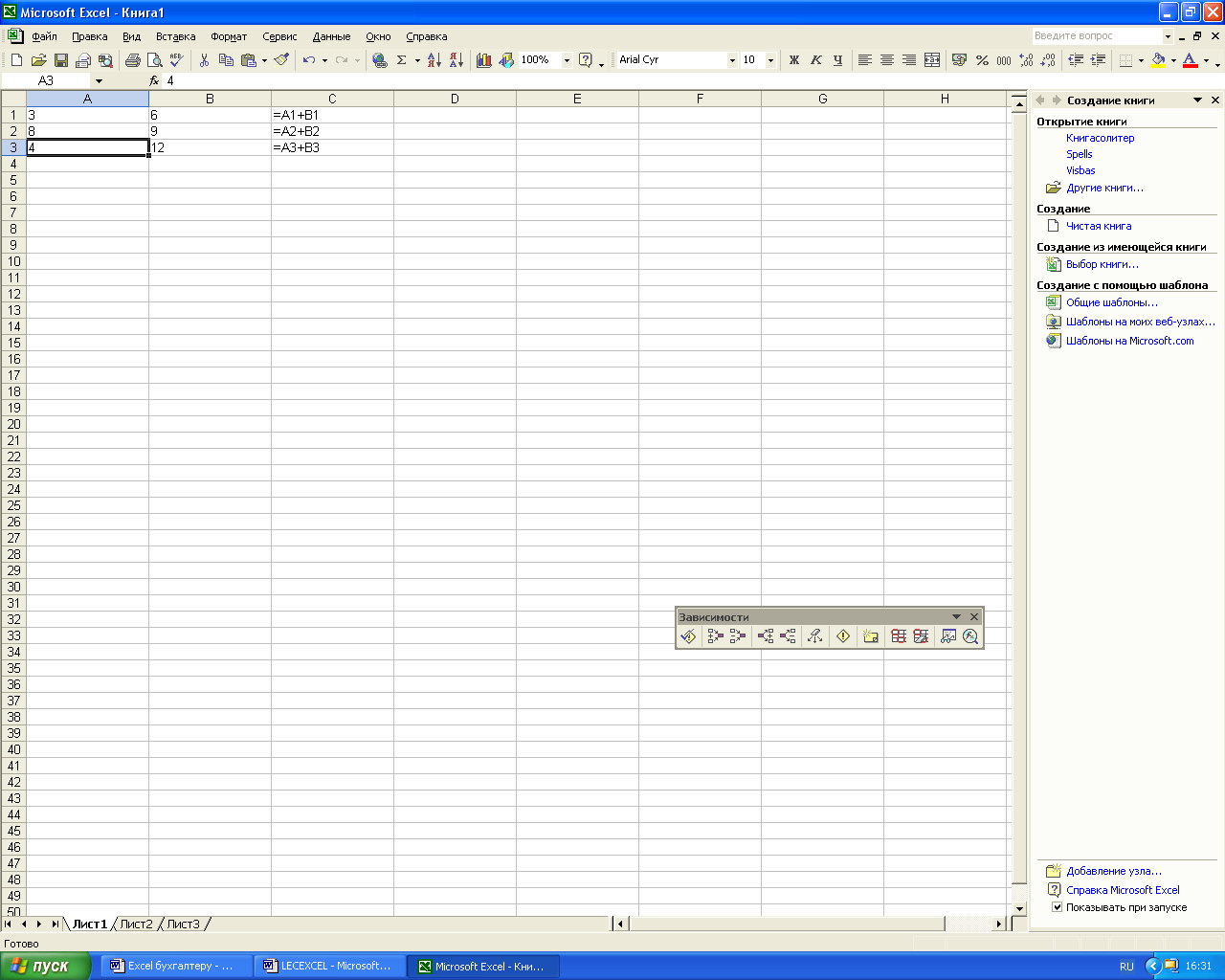
Task: Run the spell check icon
Action: click(x=176, y=60)
